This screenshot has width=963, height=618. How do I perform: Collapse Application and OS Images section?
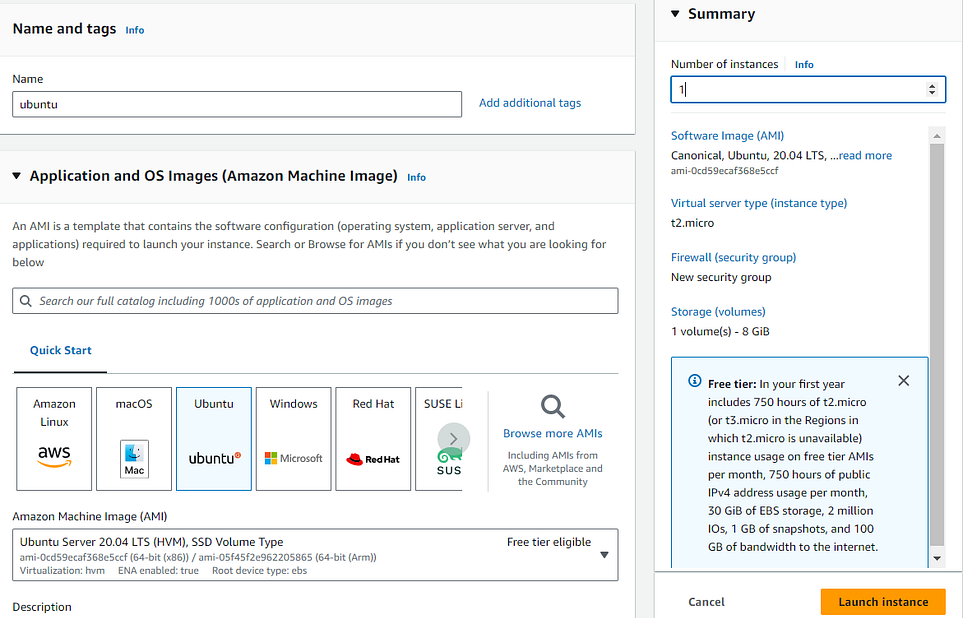(x=17, y=176)
